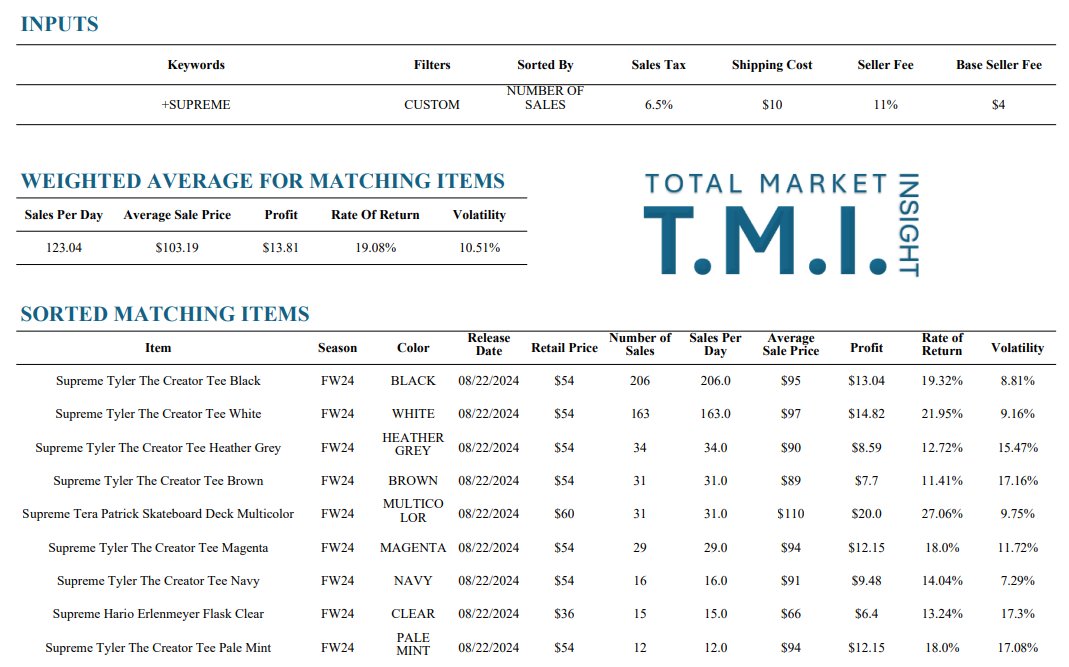Open Supreme Tera Patrick Skateboard Deck Multicolor item
1069x667 pixels.
click(157, 513)
